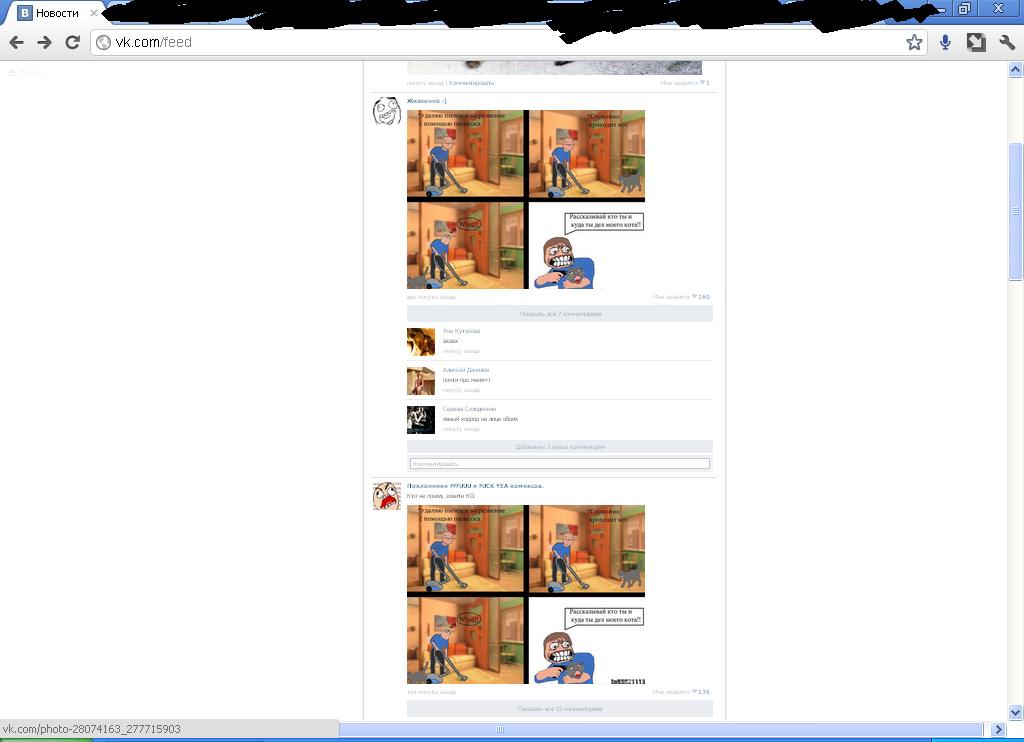Click the vk.com/feed address bar
Image resolution: width=1024 pixels, height=742 pixels.
tap(508, 42)
